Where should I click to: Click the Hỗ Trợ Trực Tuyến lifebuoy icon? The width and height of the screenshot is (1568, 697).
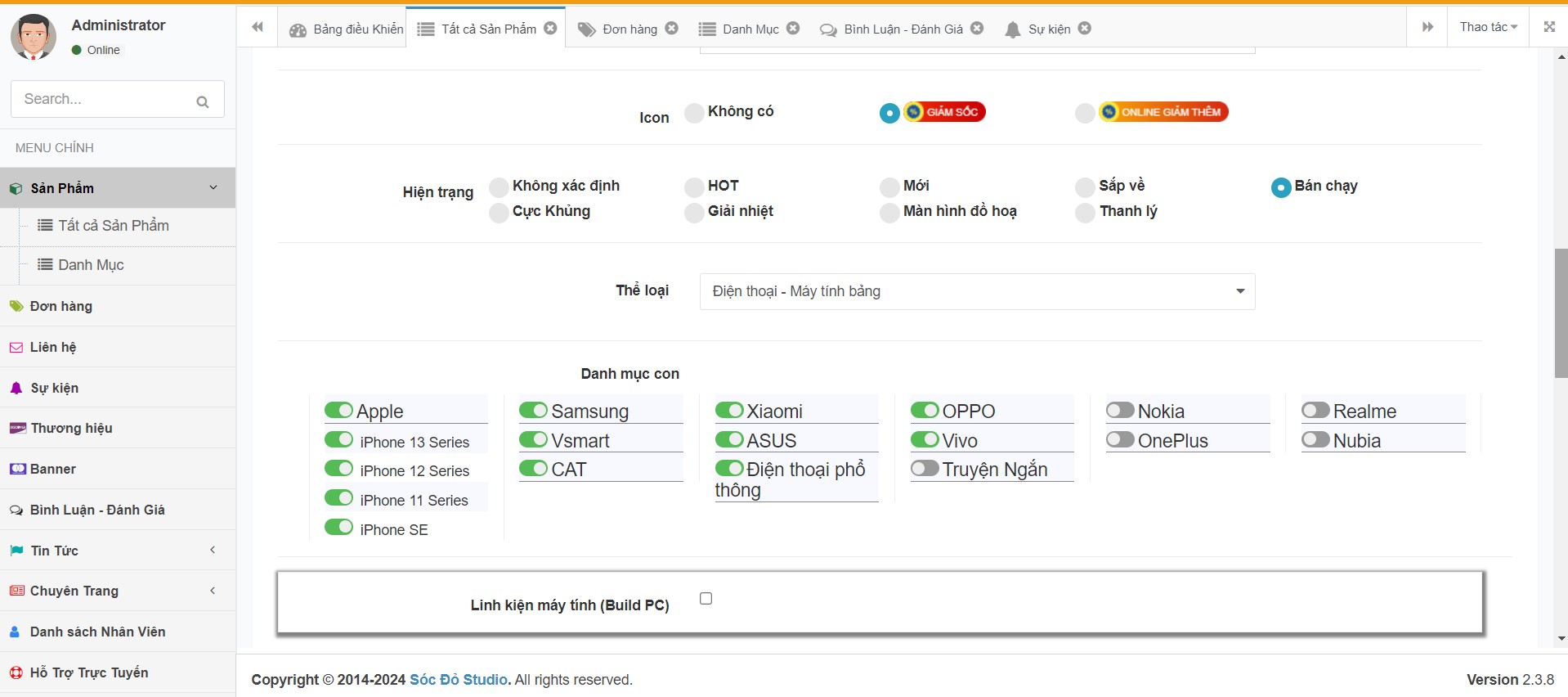(16, 672)
